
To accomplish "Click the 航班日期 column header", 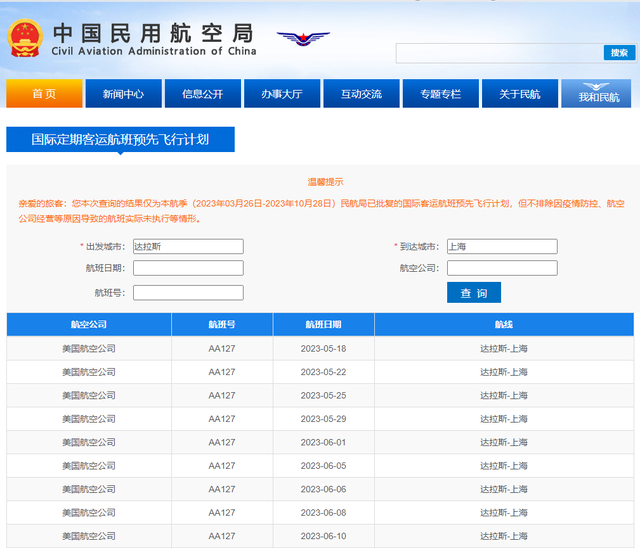I will [322, 325].
